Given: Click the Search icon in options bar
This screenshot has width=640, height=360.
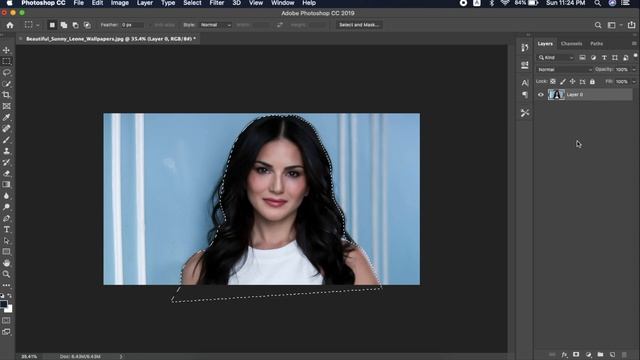Looking at the screenshot, I should pyautogui.click(x=598, y=25).
